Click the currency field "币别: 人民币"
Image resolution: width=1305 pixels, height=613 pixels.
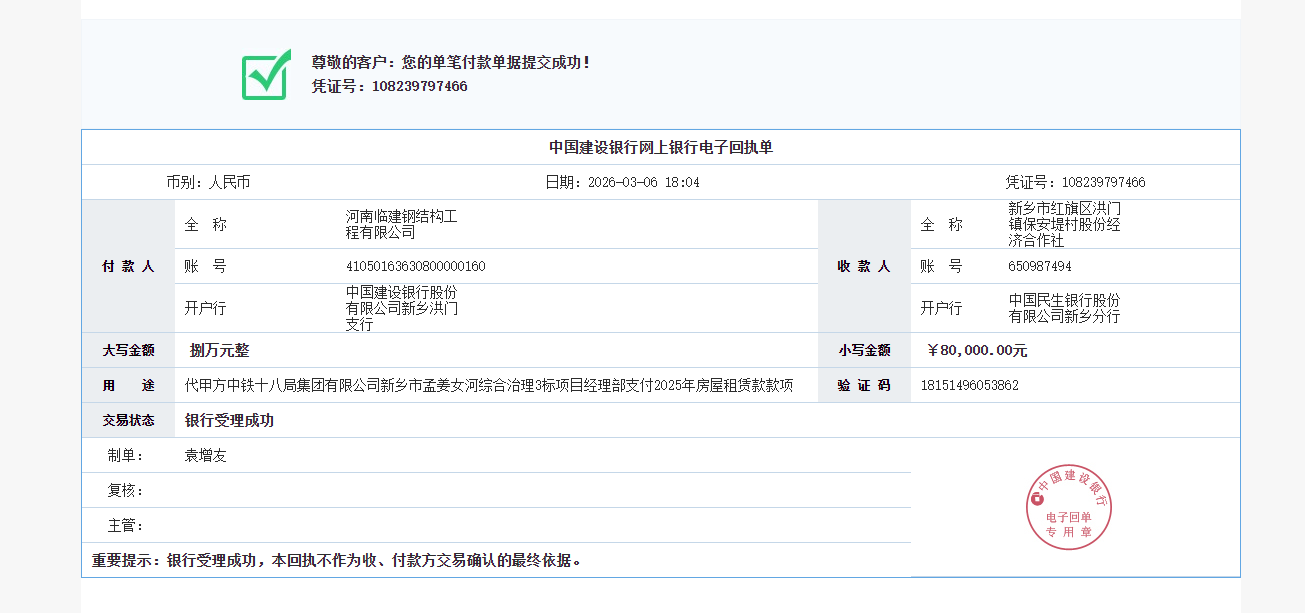pos(208,183)
